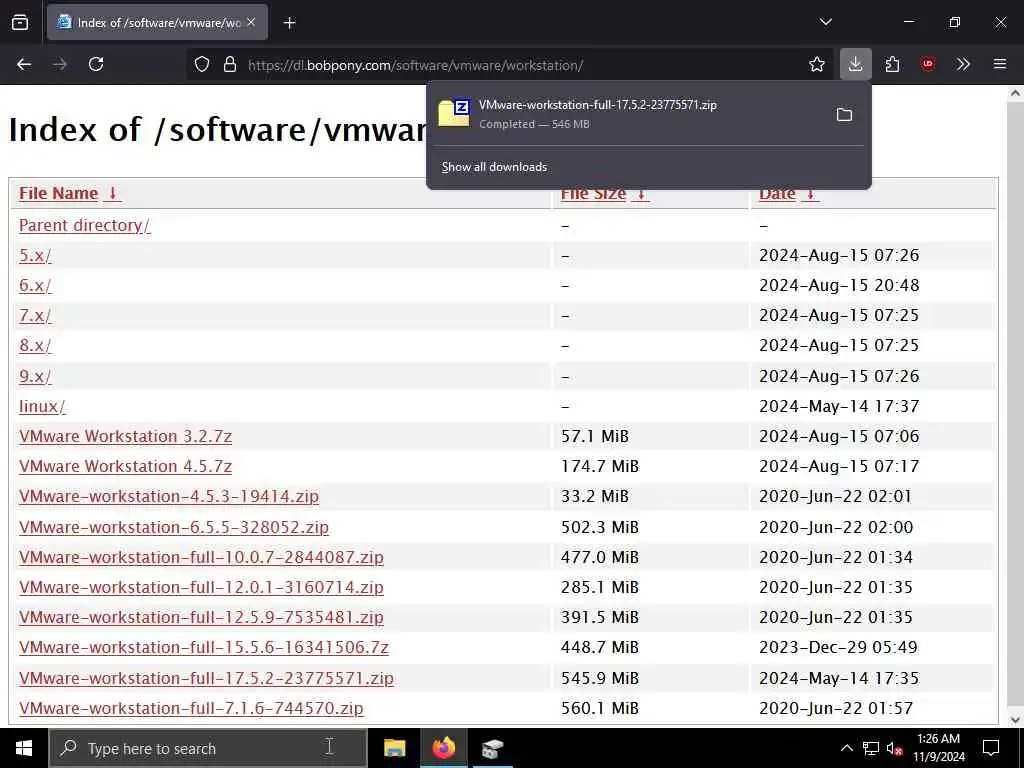Open the 7.x folder
The image size is (1024, 768).
coord(35,315)
